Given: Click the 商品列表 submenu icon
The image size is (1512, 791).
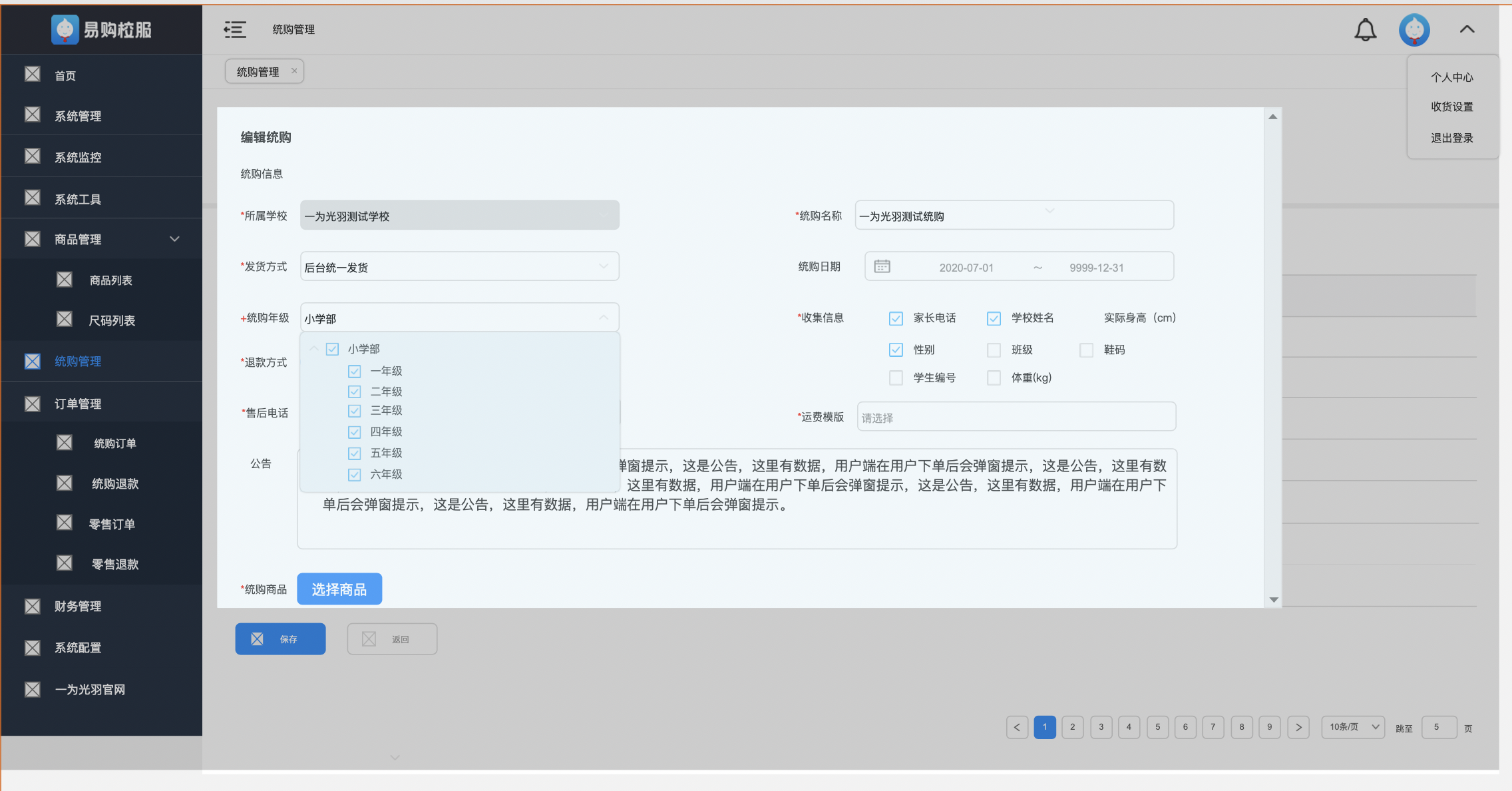Looking at the screenshot, I should [65, 280].
